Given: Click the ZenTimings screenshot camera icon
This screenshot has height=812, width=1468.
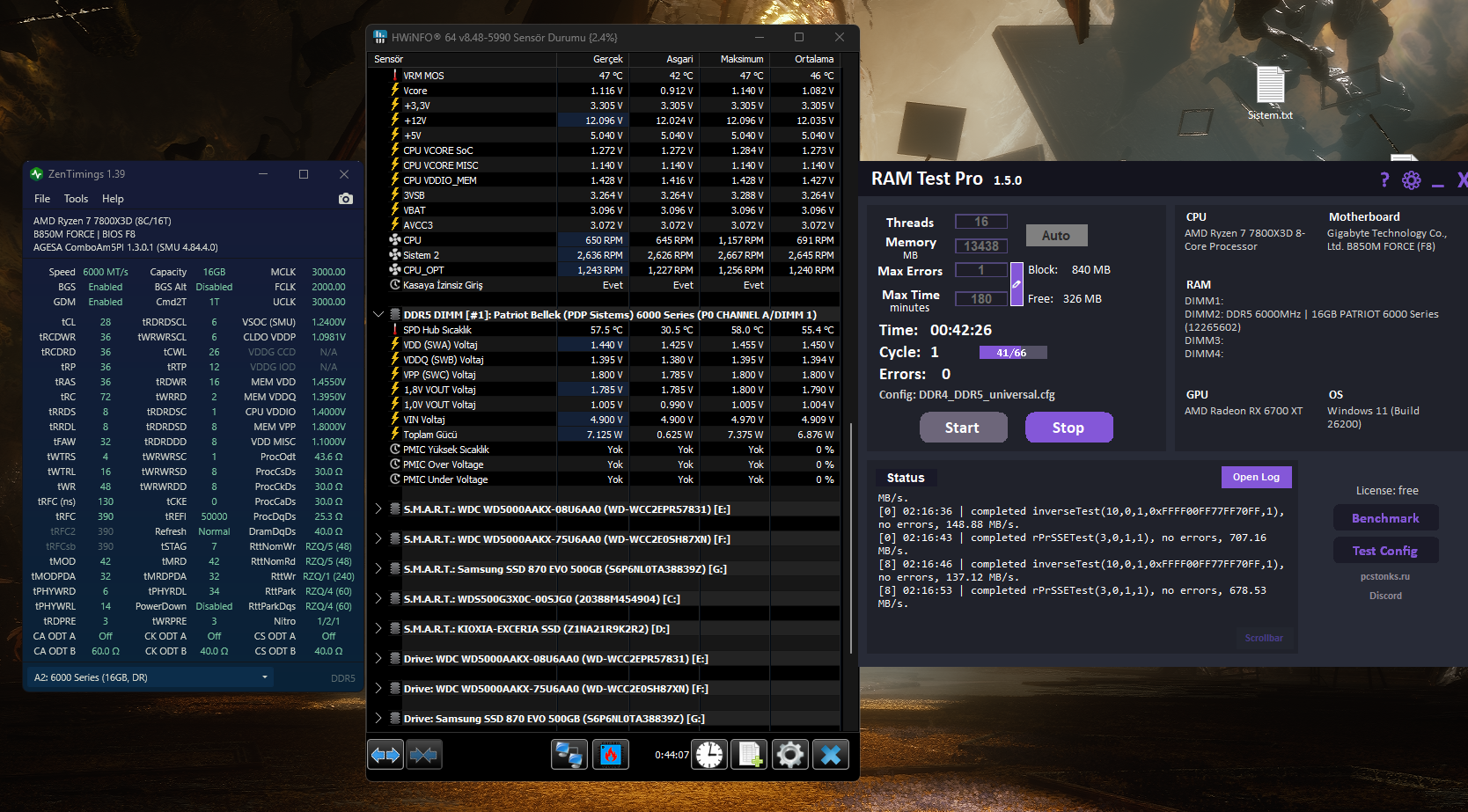Looking at the screenshot, I should pyautogui.click(x=346, y=199).
